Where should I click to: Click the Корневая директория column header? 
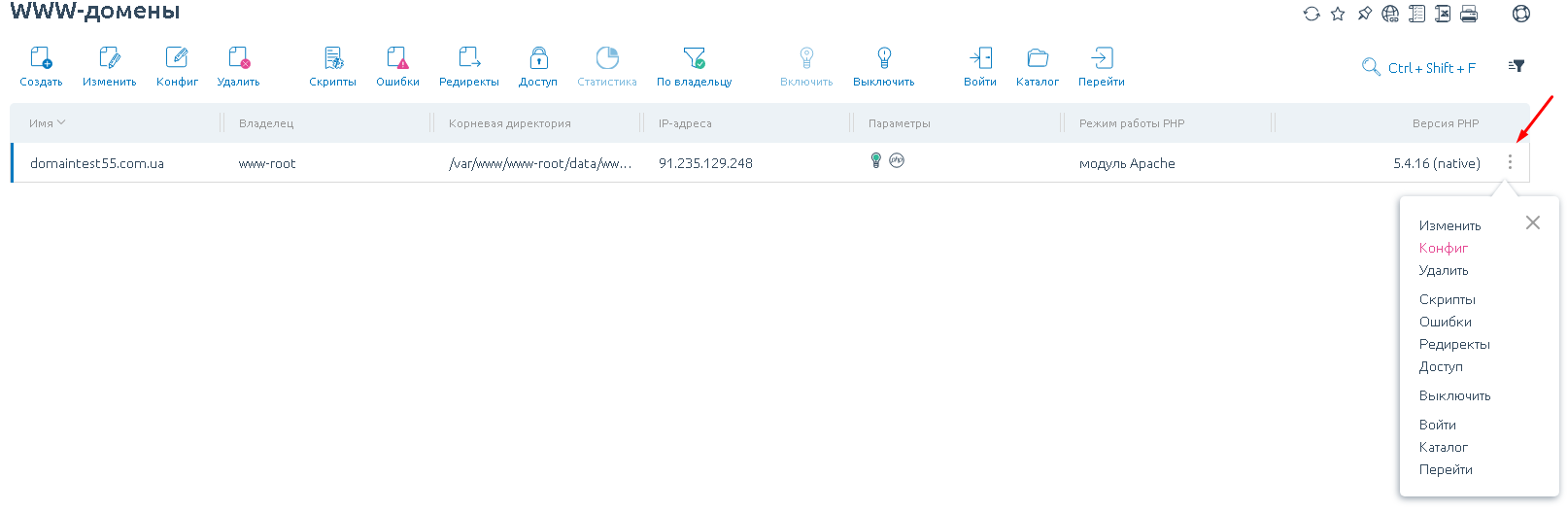[510, 123]
